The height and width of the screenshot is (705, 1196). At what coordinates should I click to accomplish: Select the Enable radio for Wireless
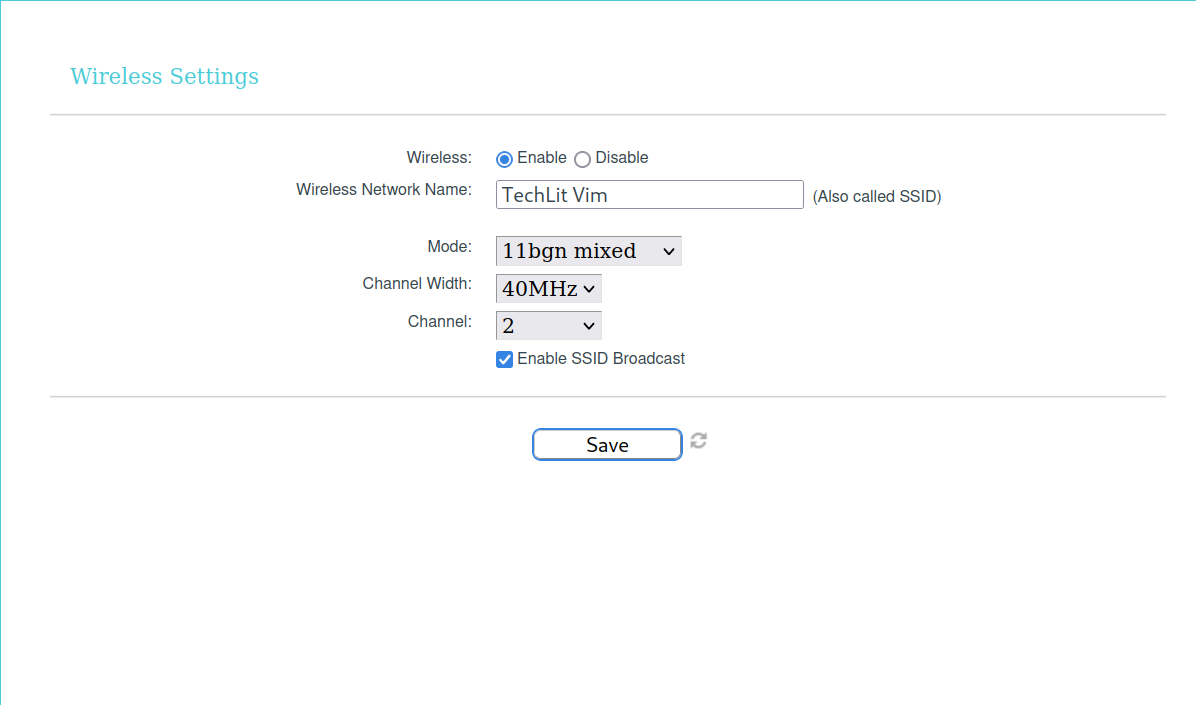coord(504,158)
